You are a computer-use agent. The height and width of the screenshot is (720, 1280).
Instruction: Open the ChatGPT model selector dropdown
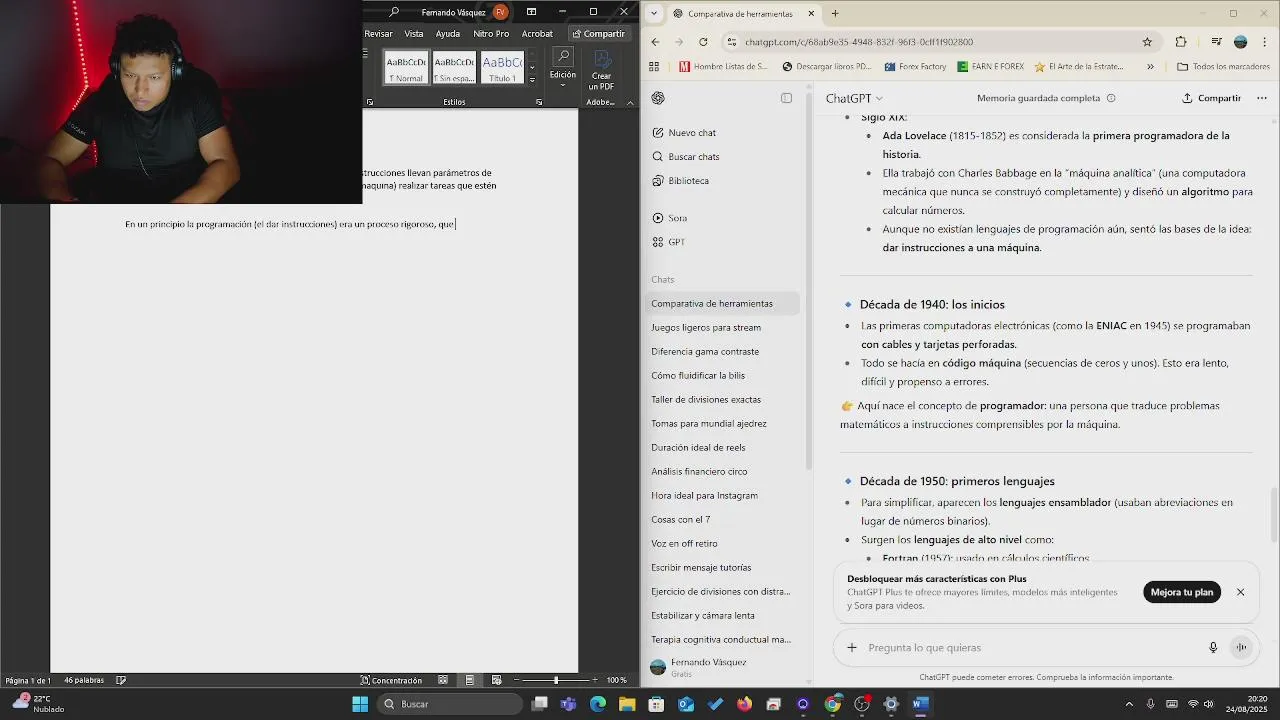854,98
